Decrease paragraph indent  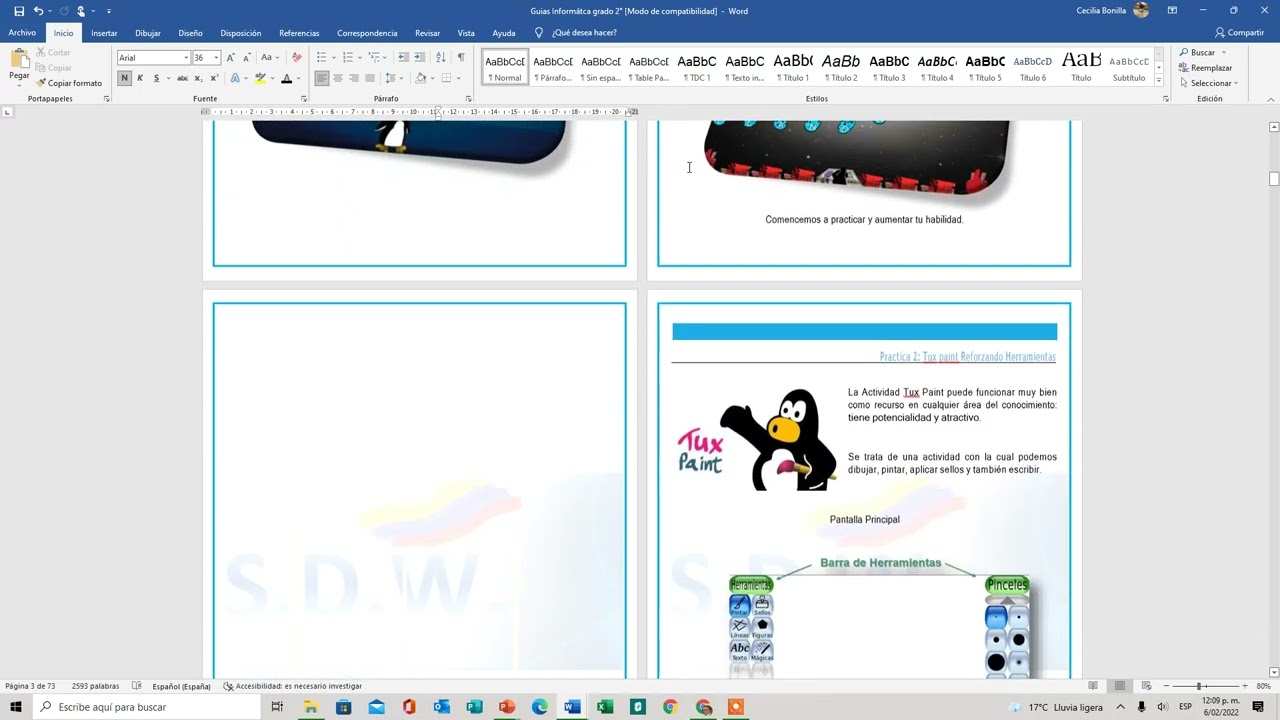[403, 58]
